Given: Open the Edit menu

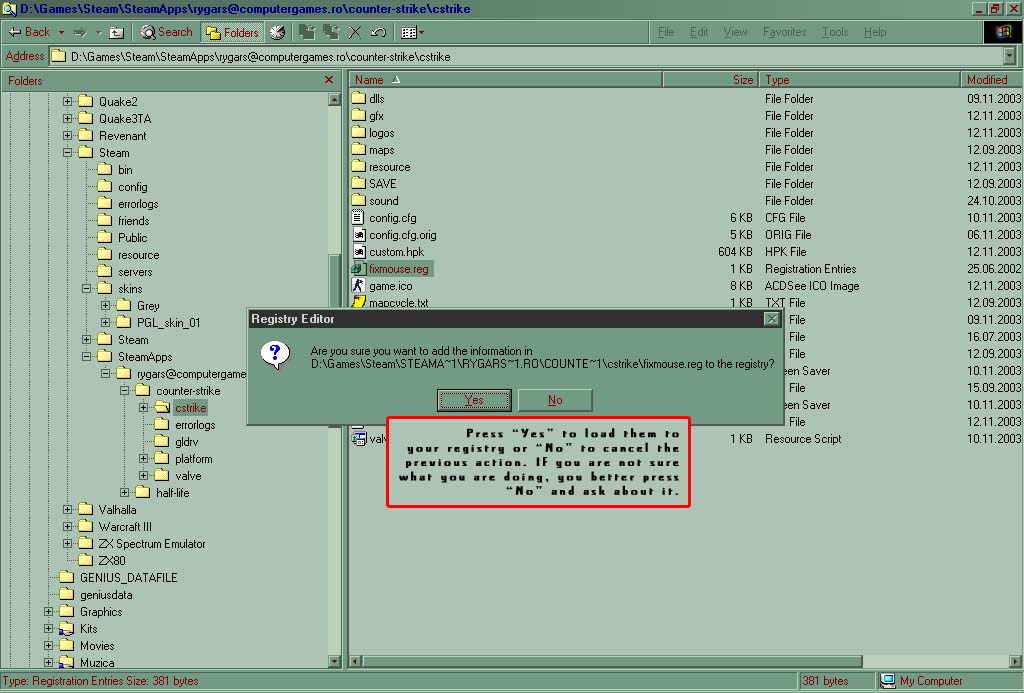Looking at the screenshot, I should pos(699,32).
